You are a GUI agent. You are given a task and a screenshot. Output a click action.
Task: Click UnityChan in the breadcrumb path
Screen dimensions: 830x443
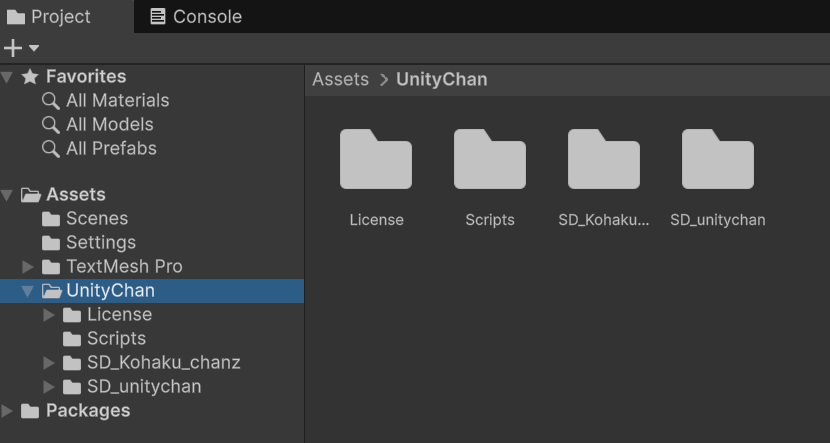click(x=441, y=79)
